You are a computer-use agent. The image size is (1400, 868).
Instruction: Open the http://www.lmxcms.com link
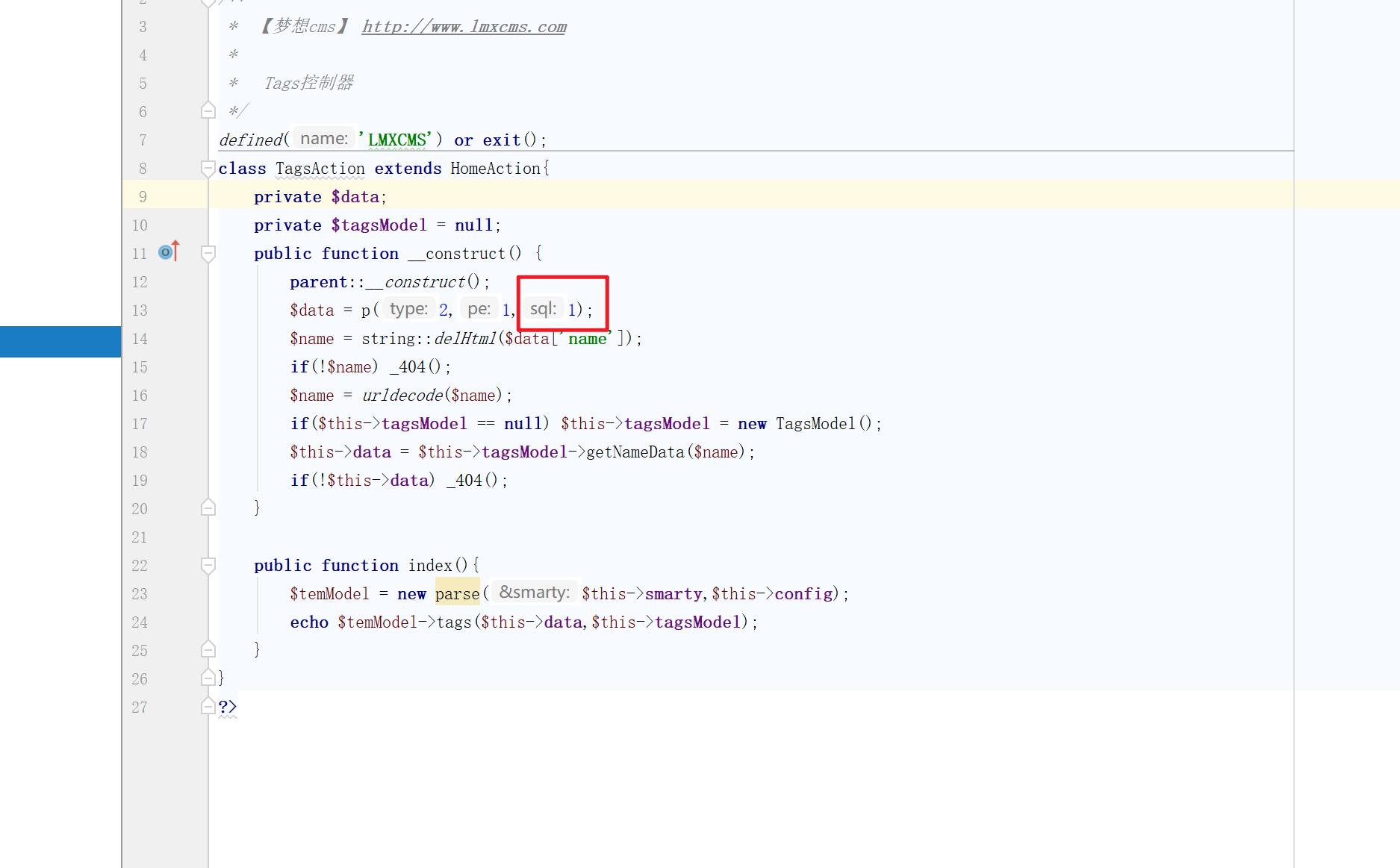coord(464,27)
